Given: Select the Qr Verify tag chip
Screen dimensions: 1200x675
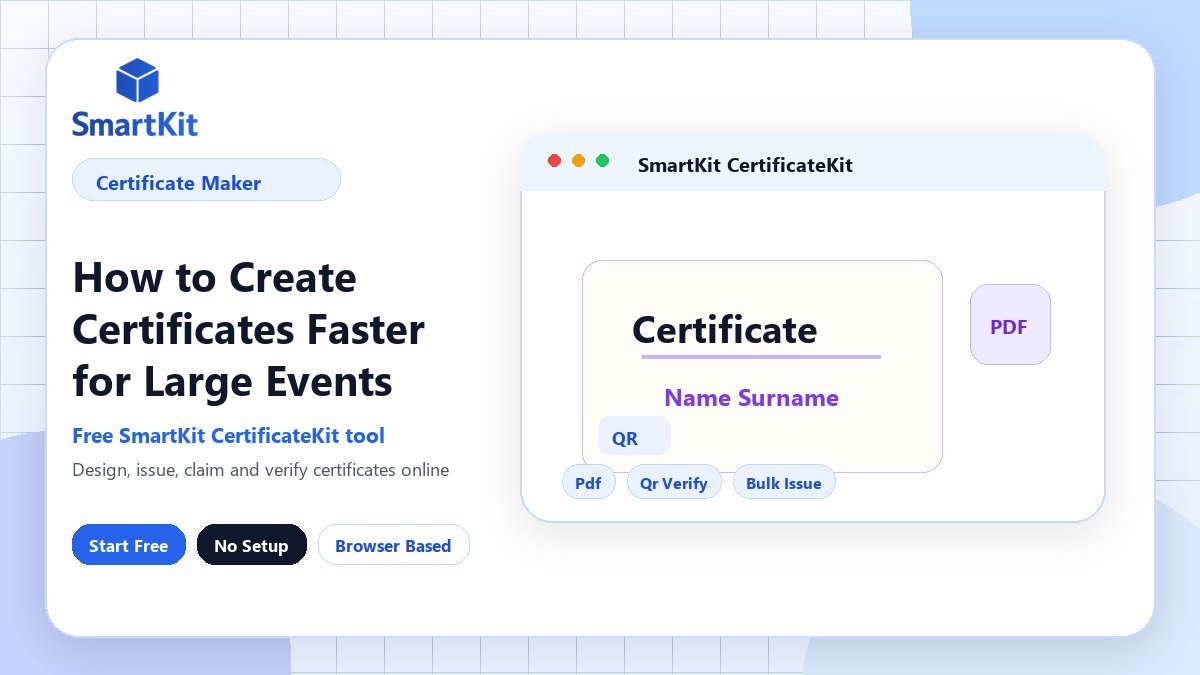Looking at the screenshot, I should (x=674, y=482).
